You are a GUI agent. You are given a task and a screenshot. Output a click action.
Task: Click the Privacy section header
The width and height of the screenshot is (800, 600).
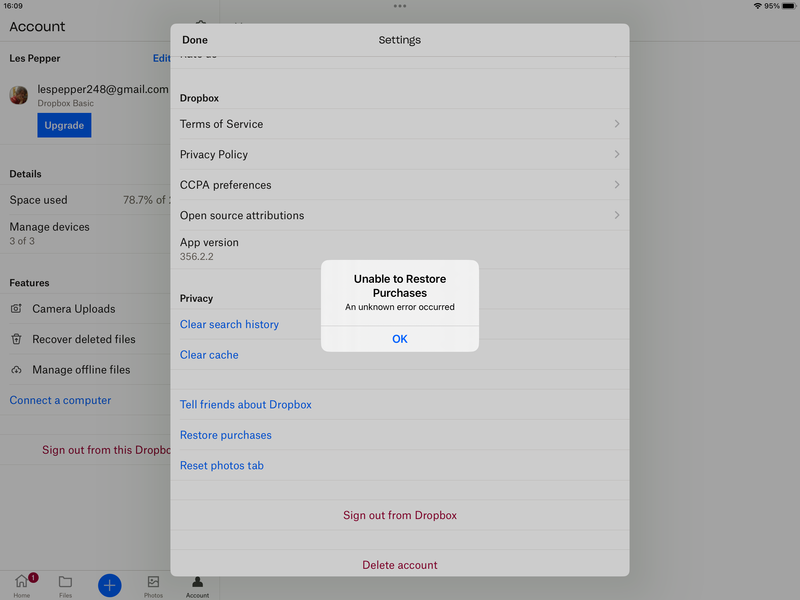click(196, 298)
